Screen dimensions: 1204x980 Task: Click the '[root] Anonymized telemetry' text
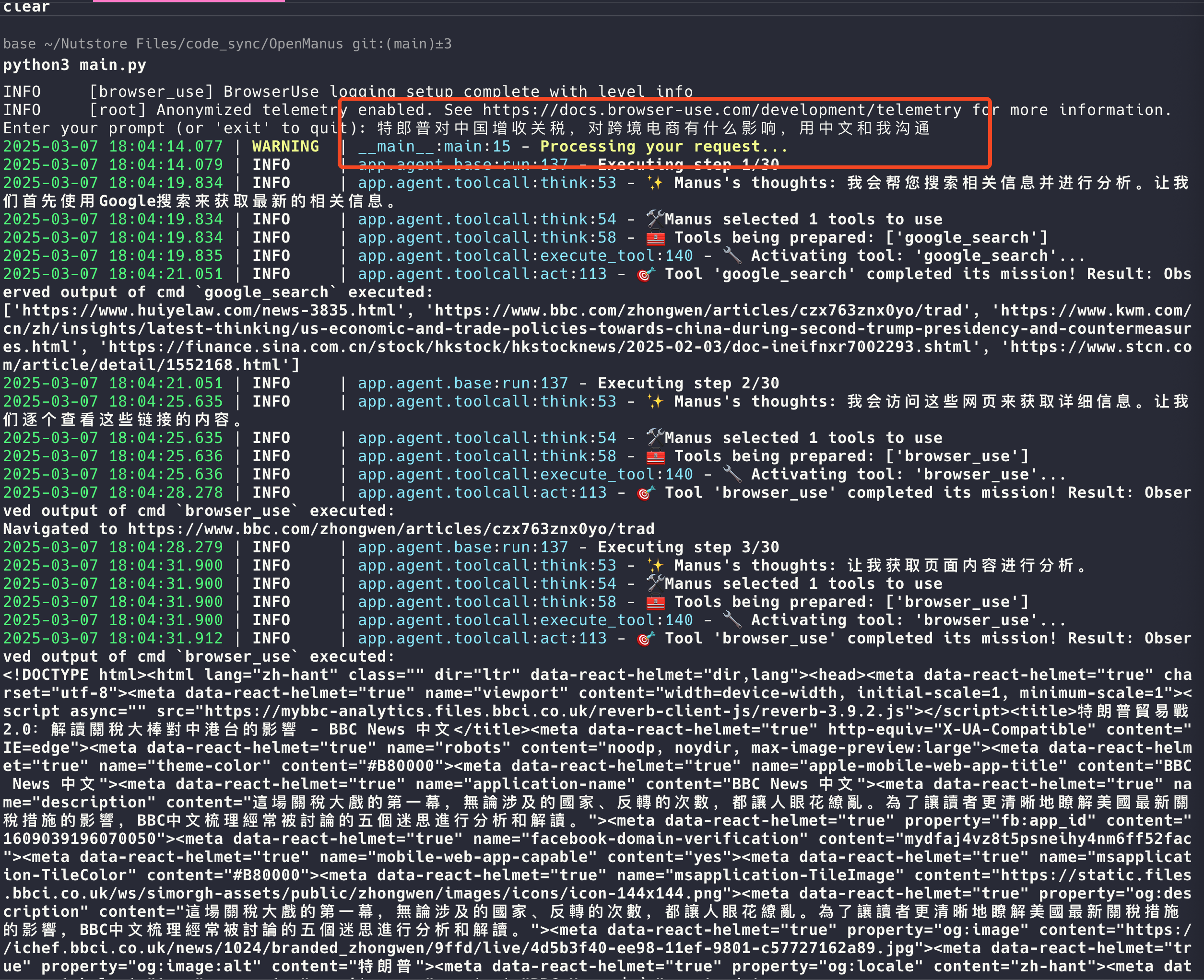click(x=219, y=110)
